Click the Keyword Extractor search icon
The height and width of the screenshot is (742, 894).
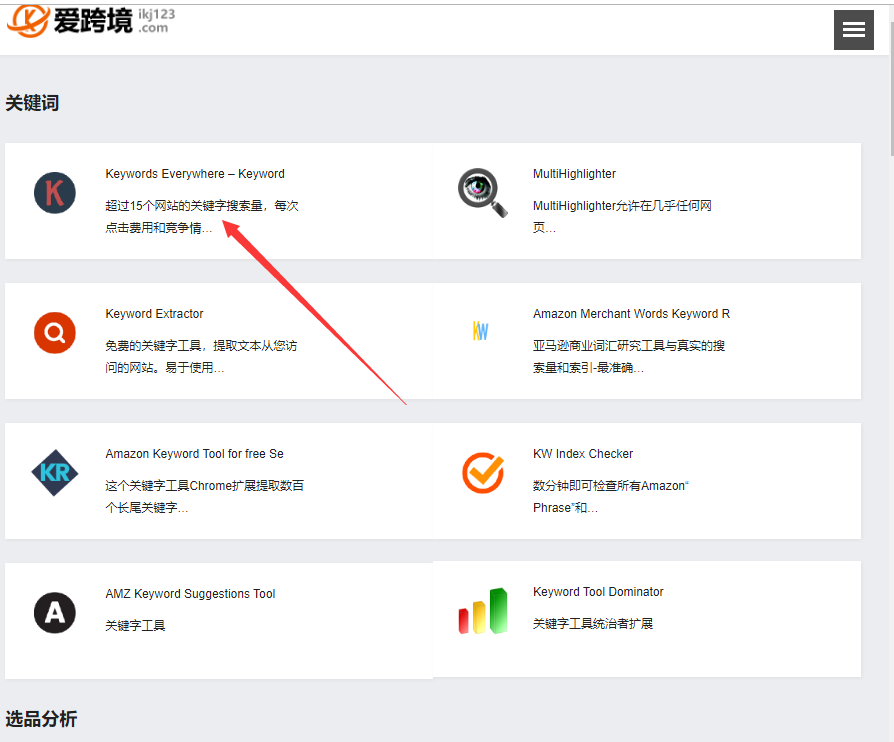(x=55, y=333)
